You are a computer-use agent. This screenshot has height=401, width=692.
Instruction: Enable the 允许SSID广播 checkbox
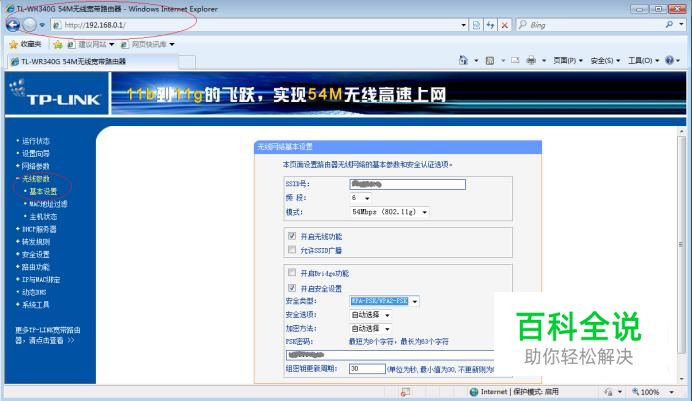292,250
